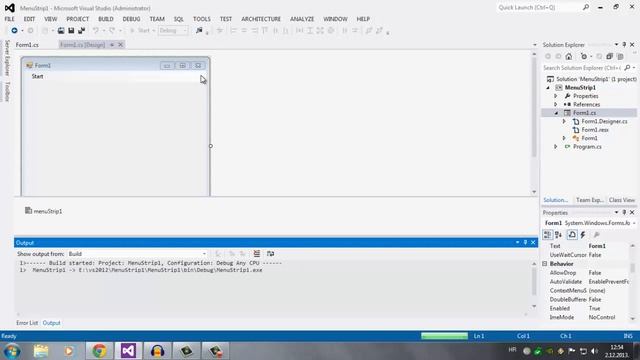Open the Server Explorer side tab
This screenshot has height=360, width=640.
[7, 58]
